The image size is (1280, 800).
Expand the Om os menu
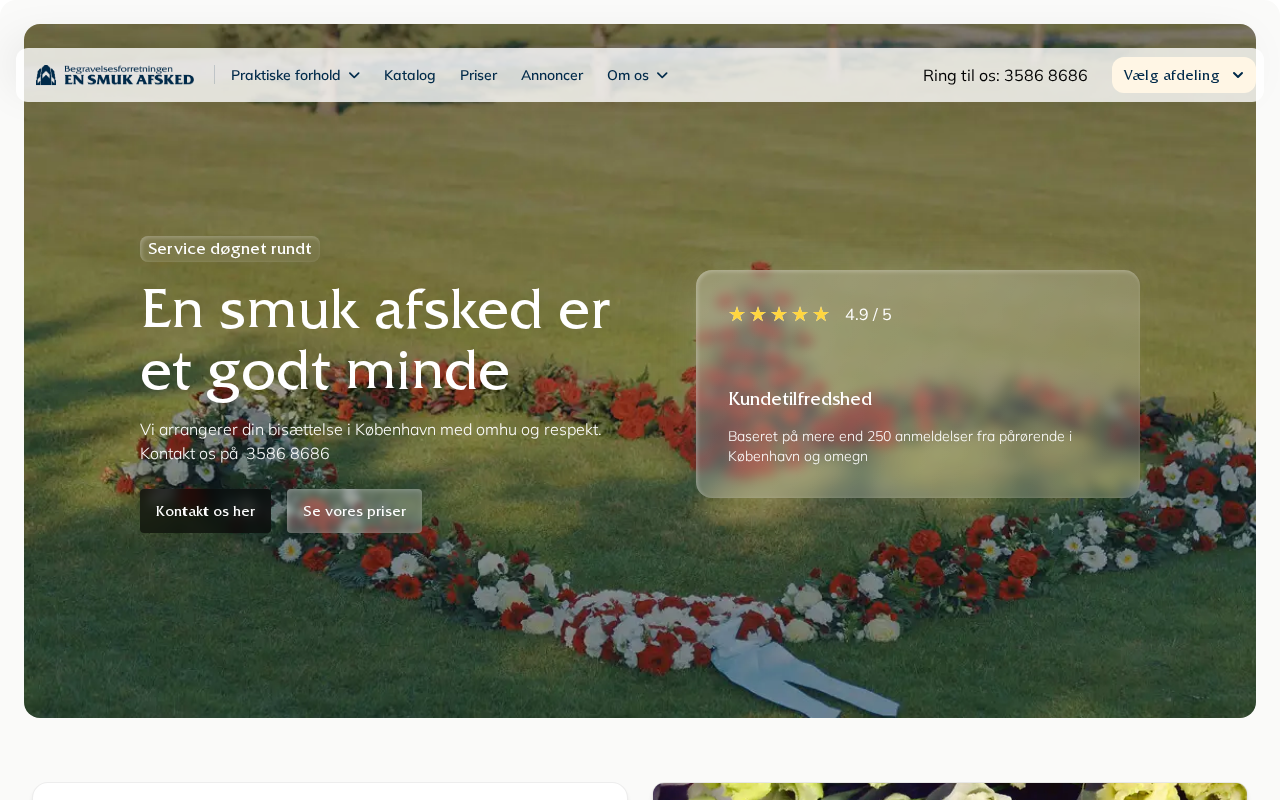(x=637, y=75)
